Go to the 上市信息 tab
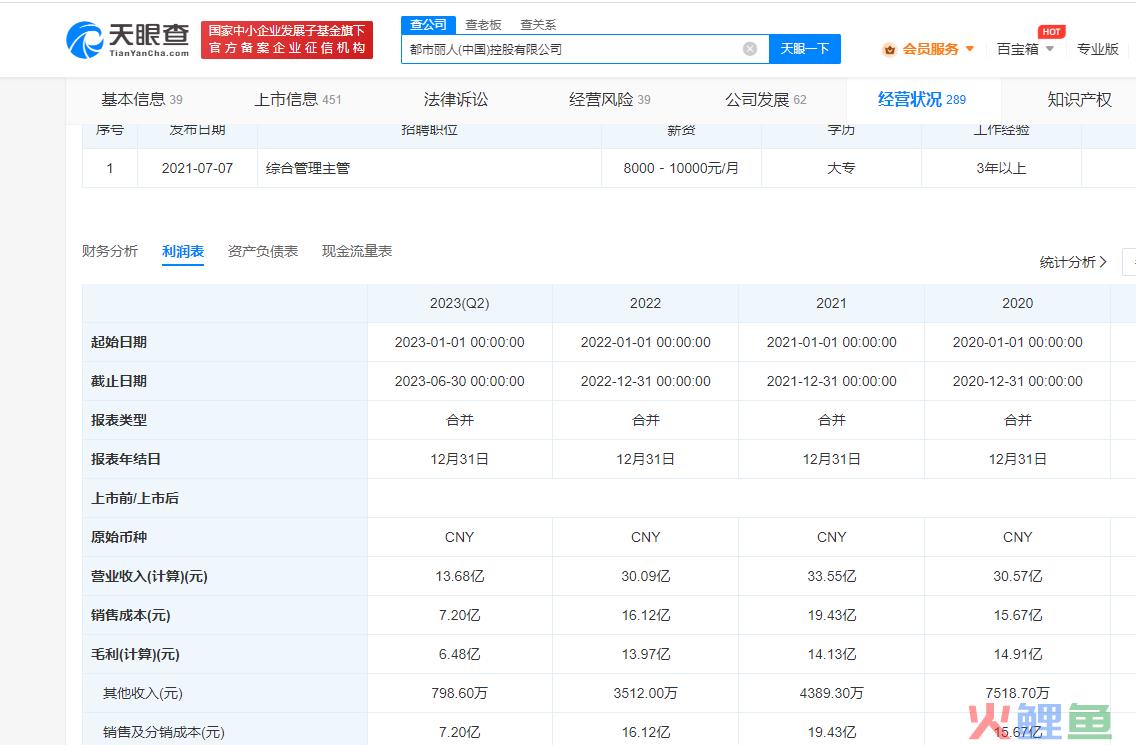Image resolution: width=1136 pixels, height=745 pixels. pyautogui.click(x=297, y=99)
